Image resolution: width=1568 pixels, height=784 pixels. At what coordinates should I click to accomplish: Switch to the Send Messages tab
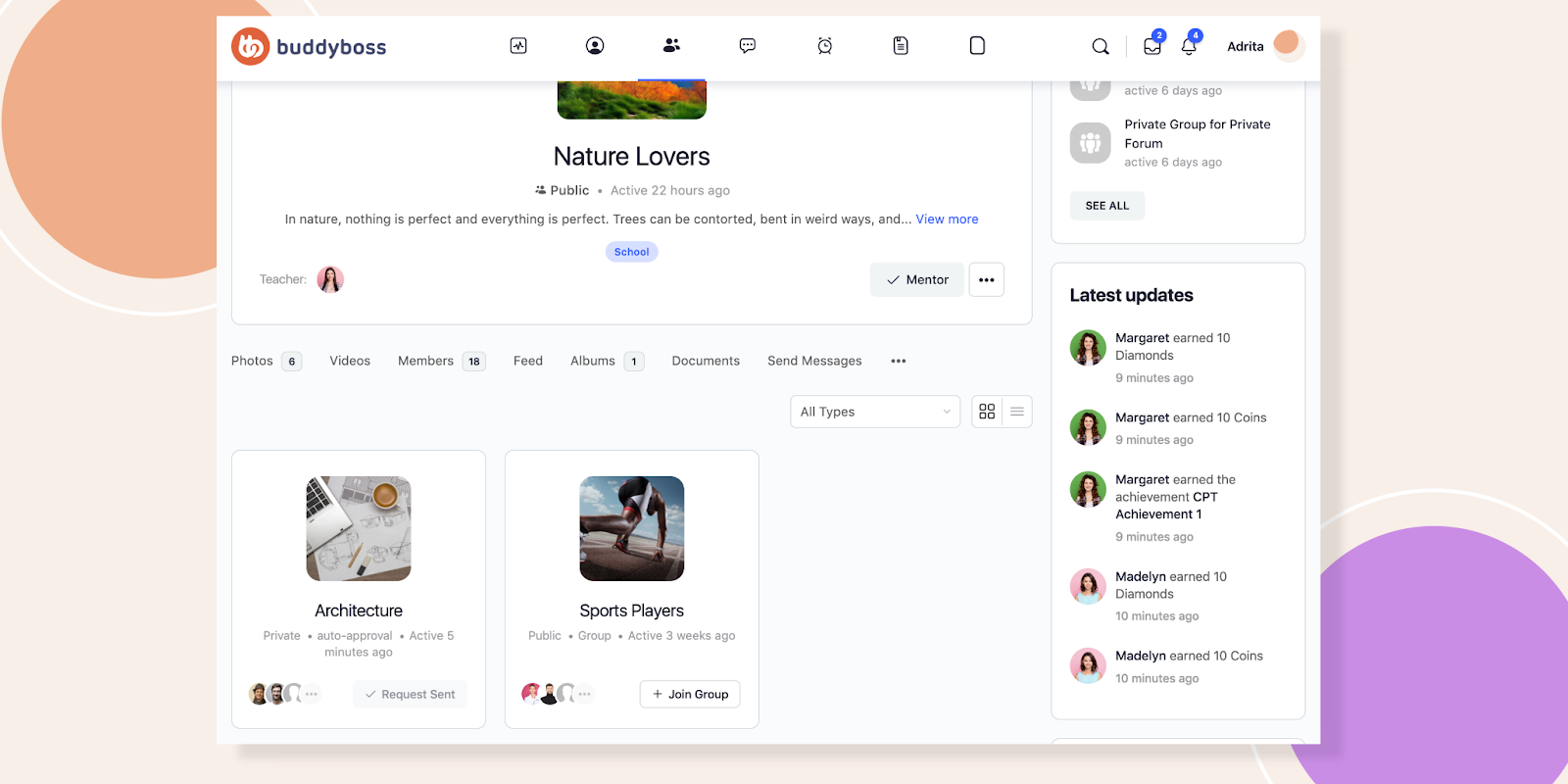814,361
